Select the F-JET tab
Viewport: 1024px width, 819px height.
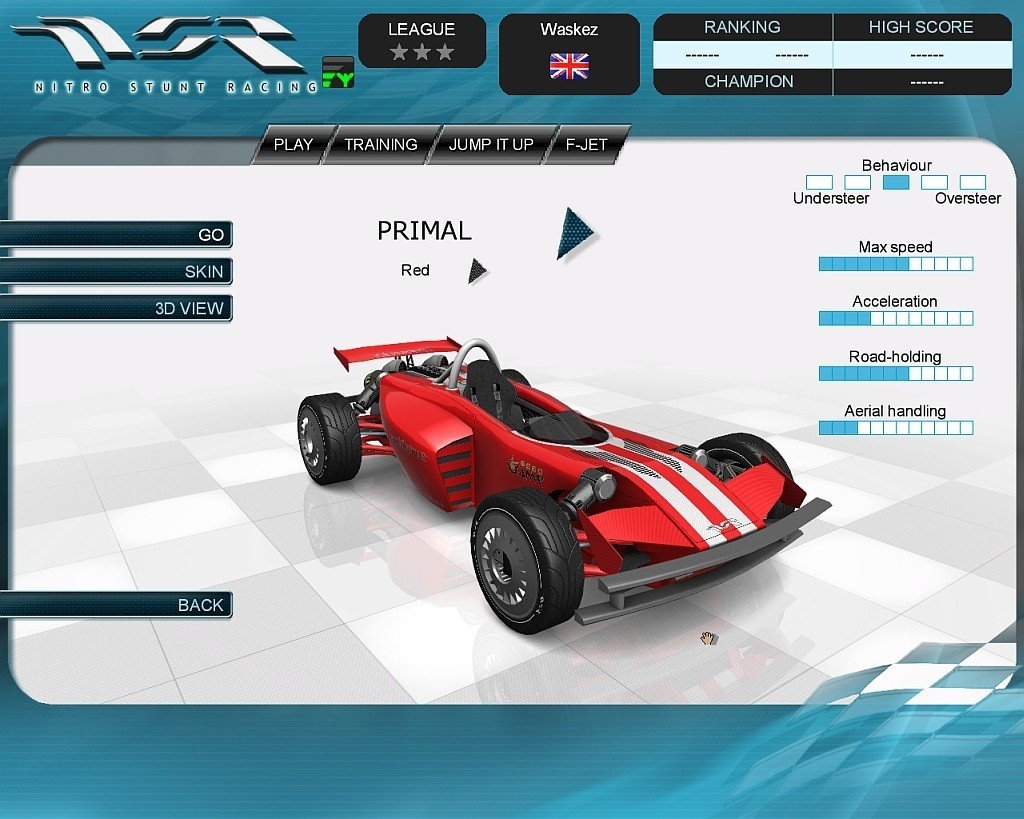point(586,144)
